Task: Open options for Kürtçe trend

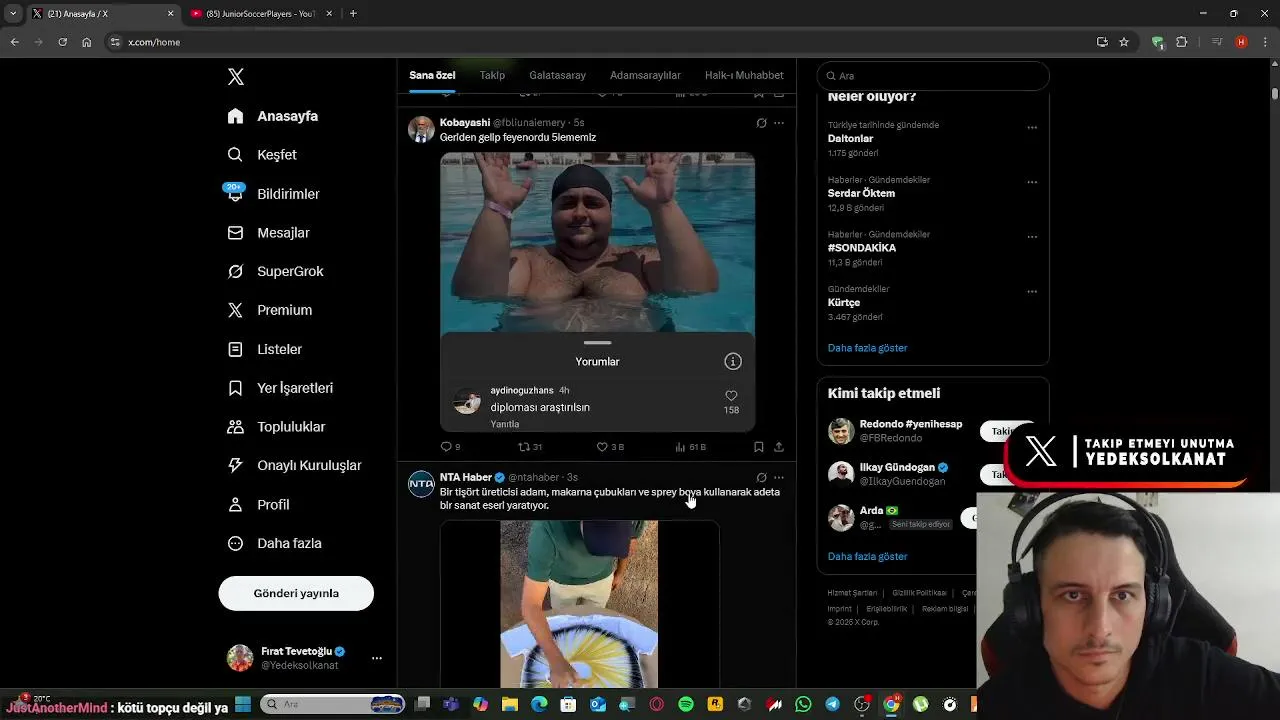Action: click(x=1032, y=292)
